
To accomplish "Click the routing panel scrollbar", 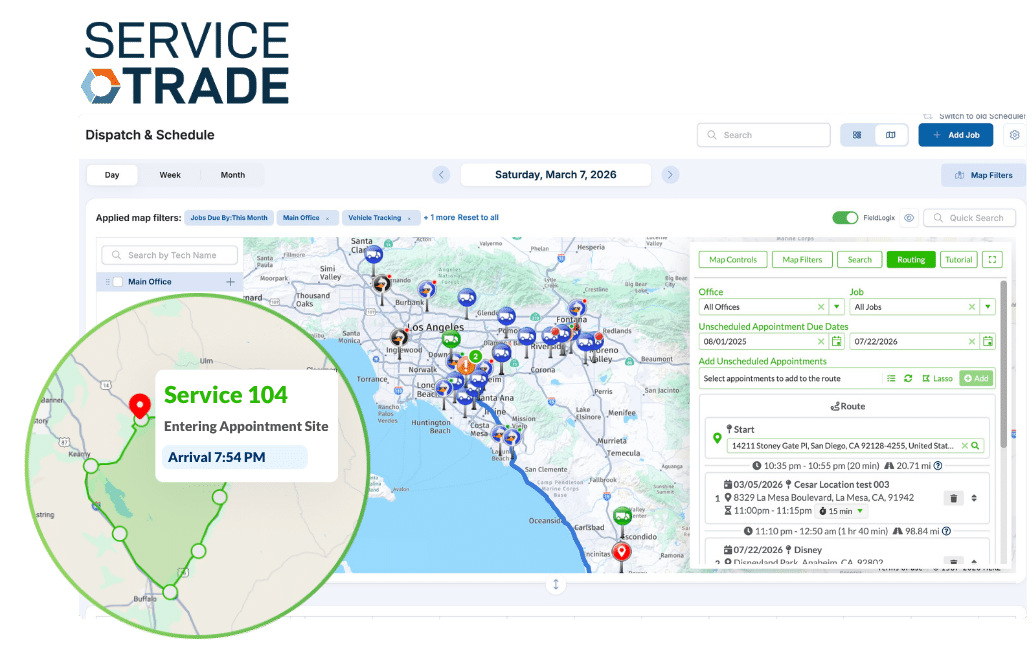I will [1004, 363].
